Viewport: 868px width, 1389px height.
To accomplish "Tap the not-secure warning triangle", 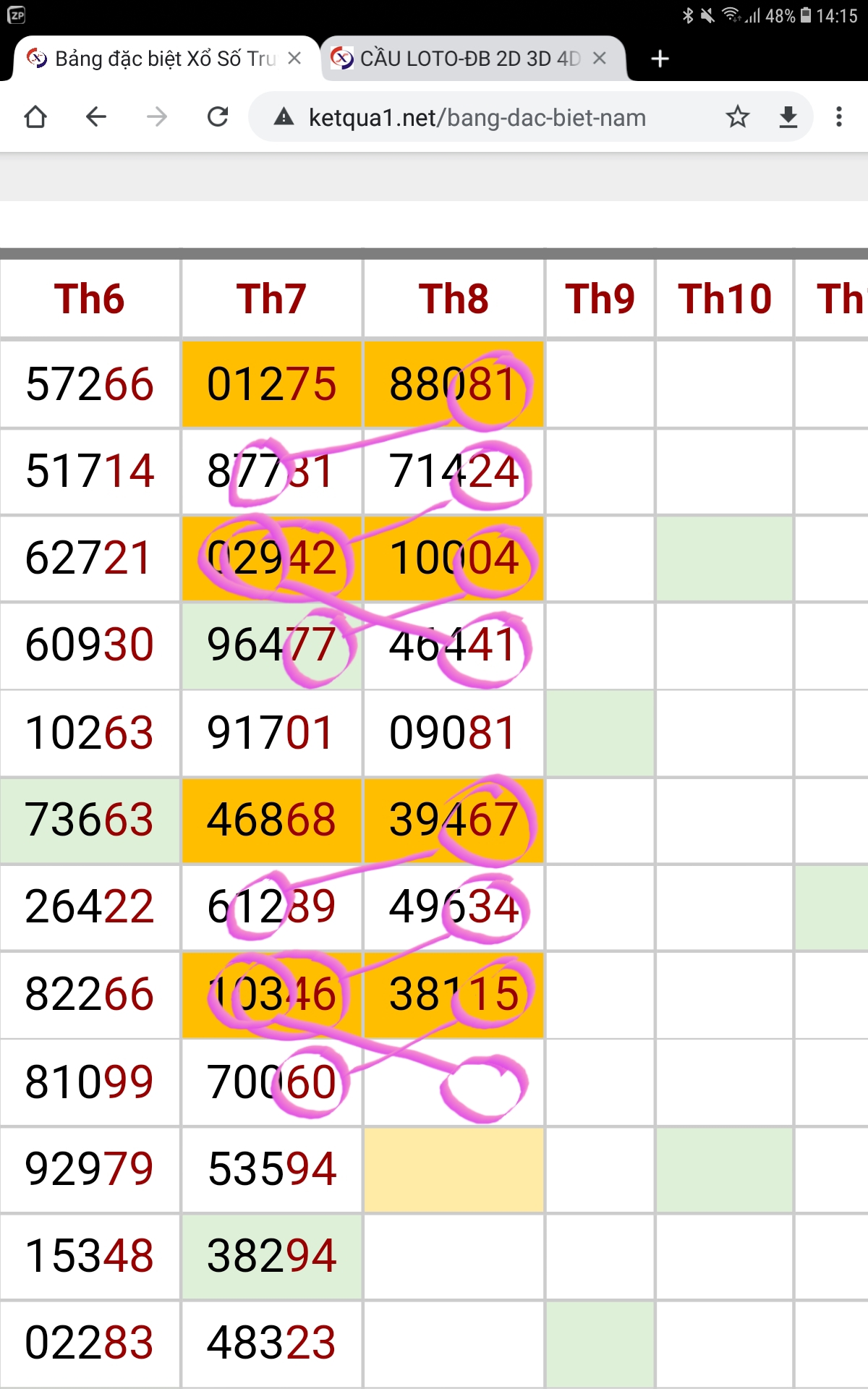I will [284, 116].
